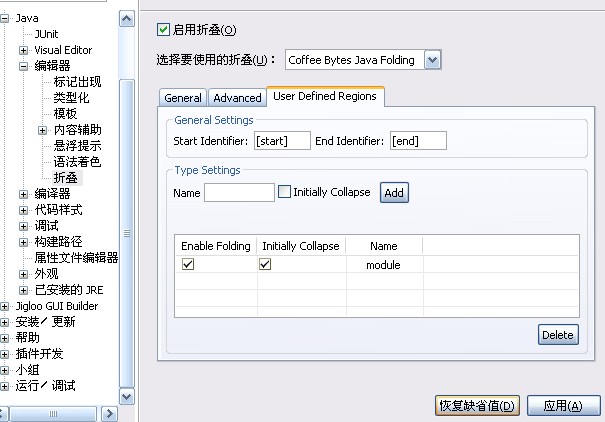Collapse the 编辑器 tree node
Viewport: 605px width, 422px height.
pyautogui.click(x=24, y=66)
